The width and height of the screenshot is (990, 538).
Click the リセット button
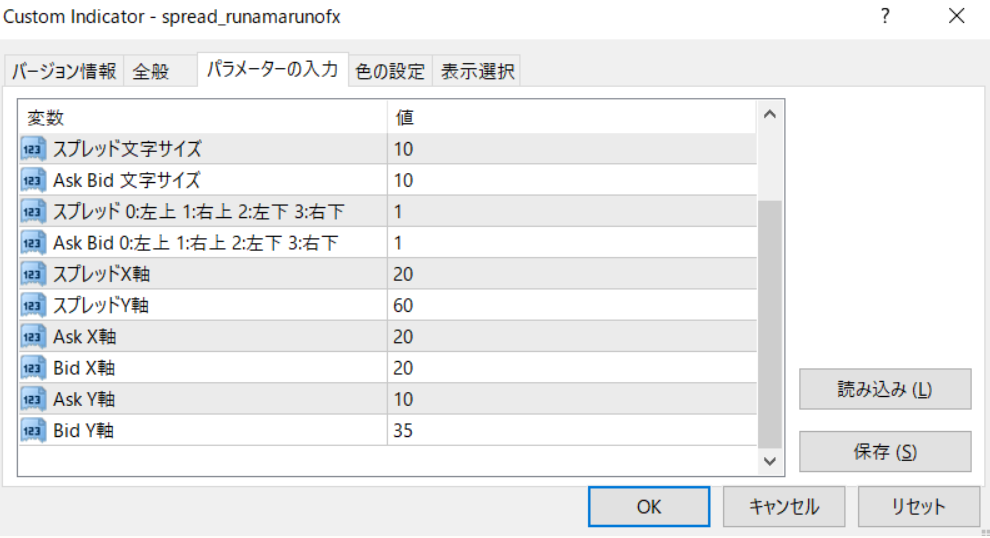919,507
